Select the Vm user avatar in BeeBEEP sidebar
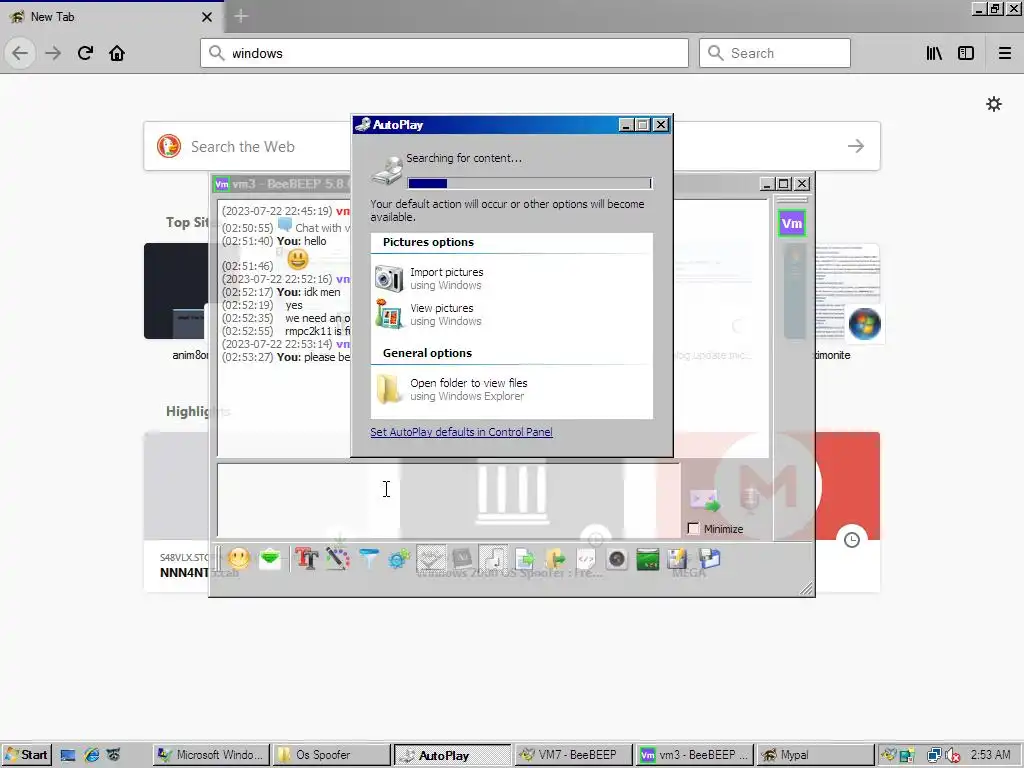Viewport: 1024px width, 768px height. (x=792, y=223)
